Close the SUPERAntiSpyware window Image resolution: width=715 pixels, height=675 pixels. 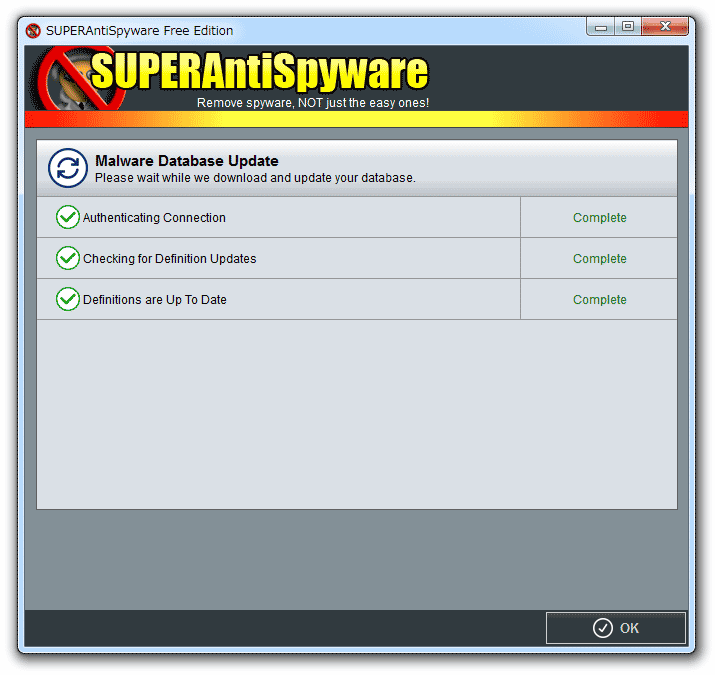665,27
